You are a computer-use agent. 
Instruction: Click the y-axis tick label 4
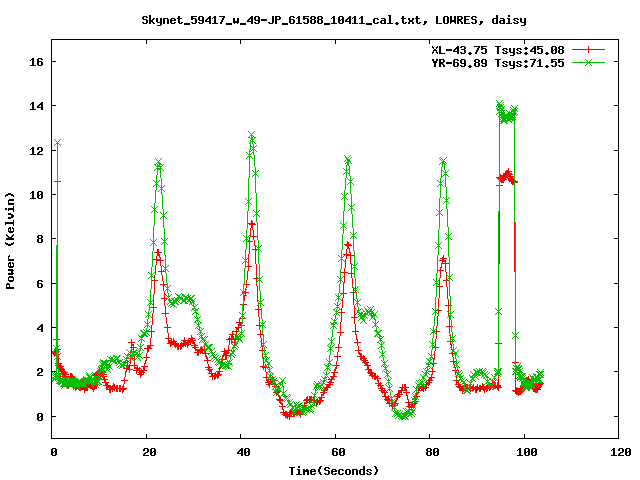(40, 328)
